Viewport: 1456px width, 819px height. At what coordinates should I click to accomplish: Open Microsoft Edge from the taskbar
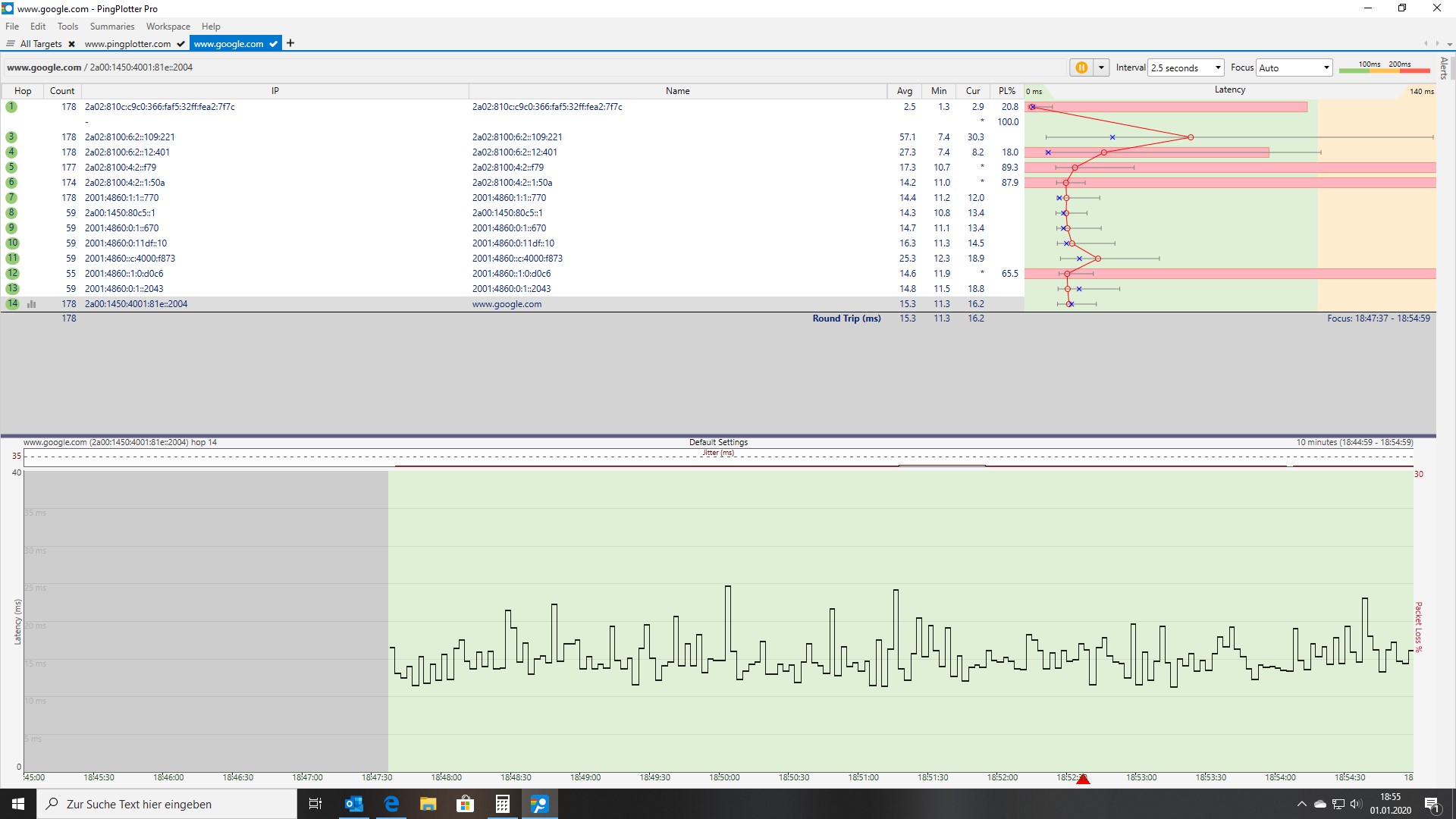click(x=391, y=804)
